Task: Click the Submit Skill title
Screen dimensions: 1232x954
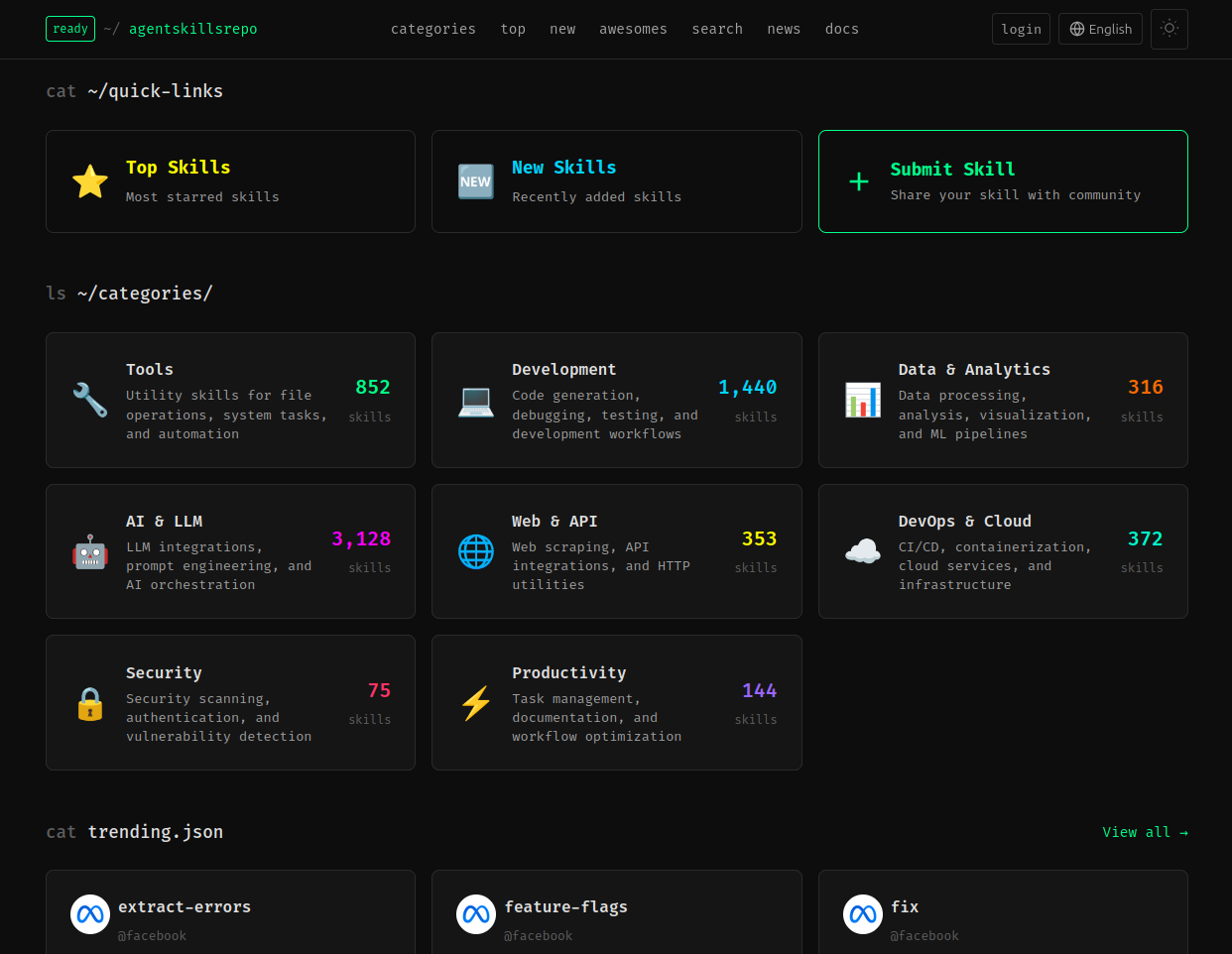Action: click(952, 170)
